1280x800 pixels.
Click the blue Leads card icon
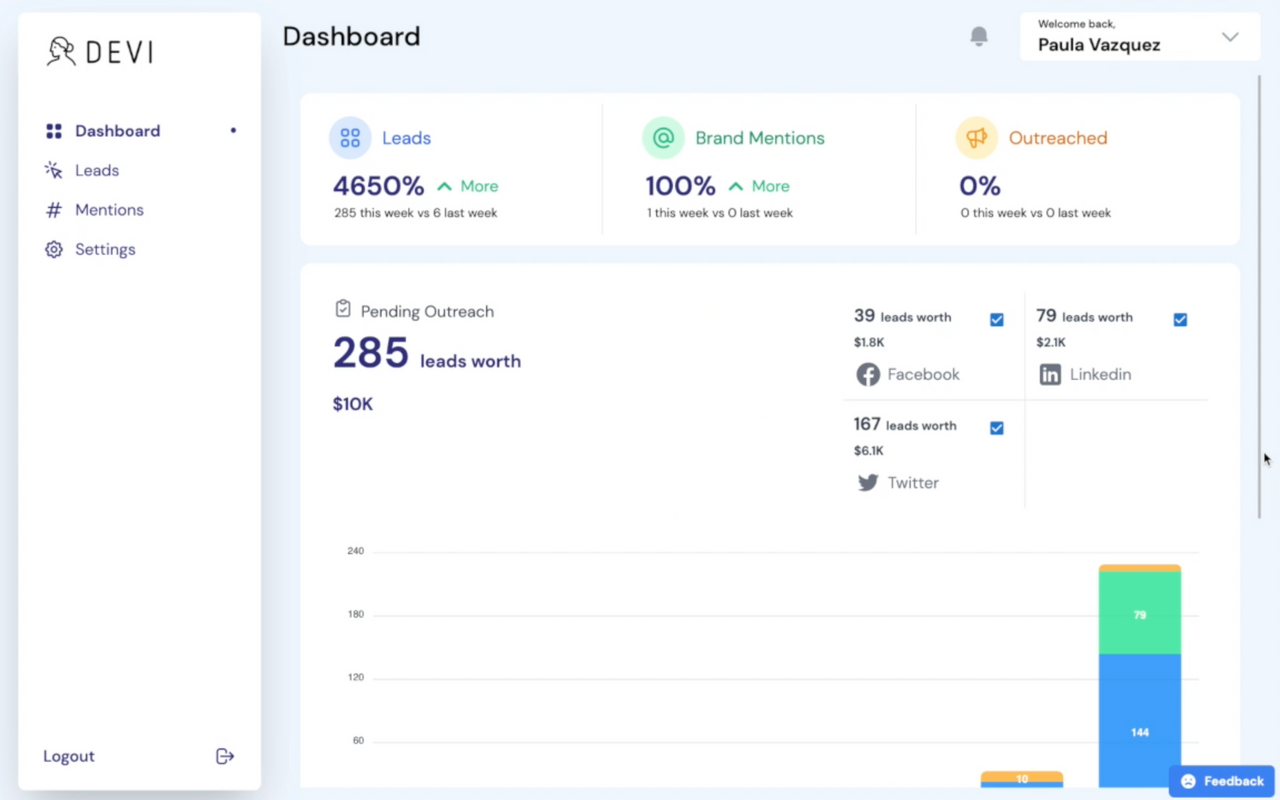[x=350, y=138]
